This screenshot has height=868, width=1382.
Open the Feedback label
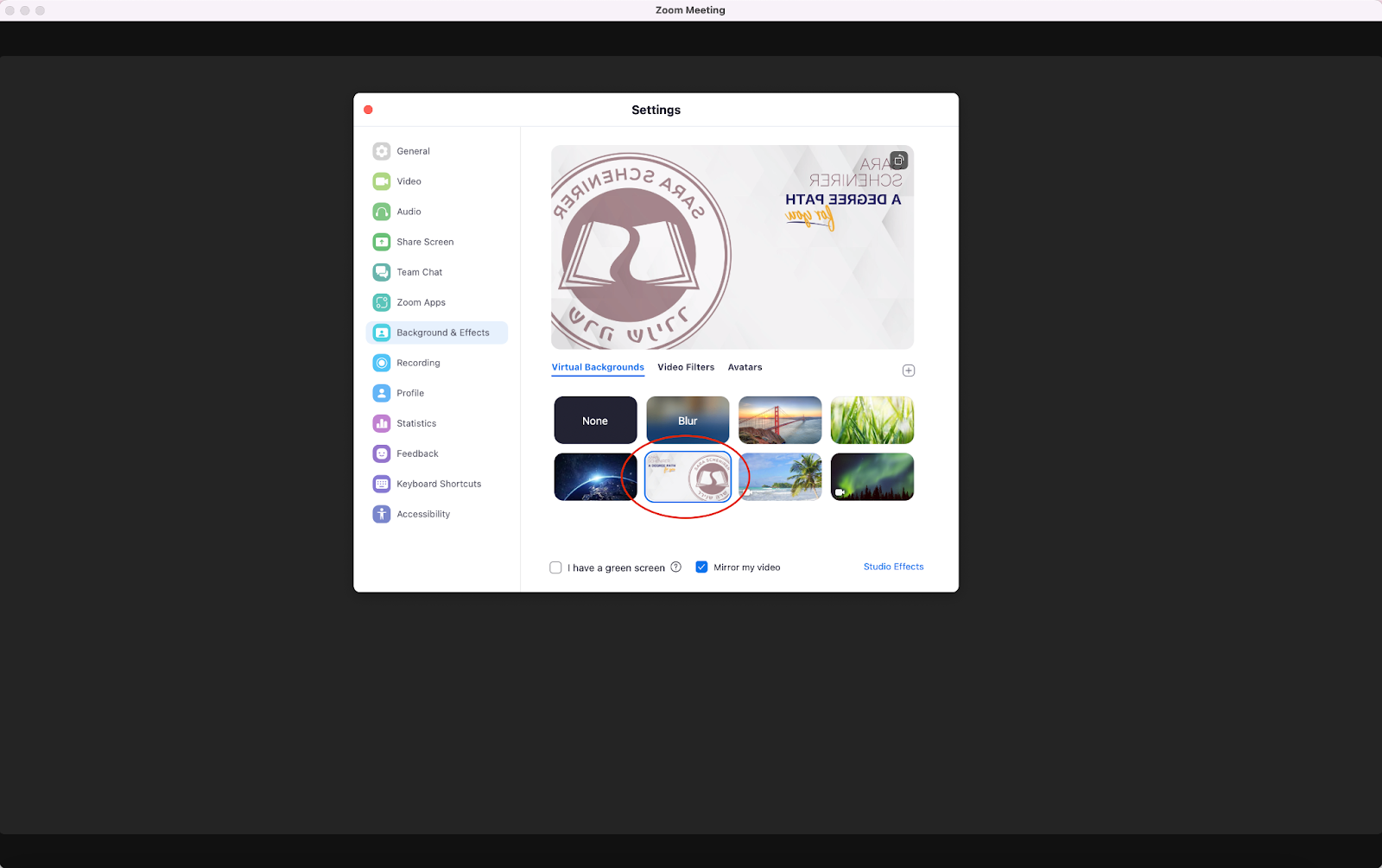pyautogui.click(x=417, y=453)
